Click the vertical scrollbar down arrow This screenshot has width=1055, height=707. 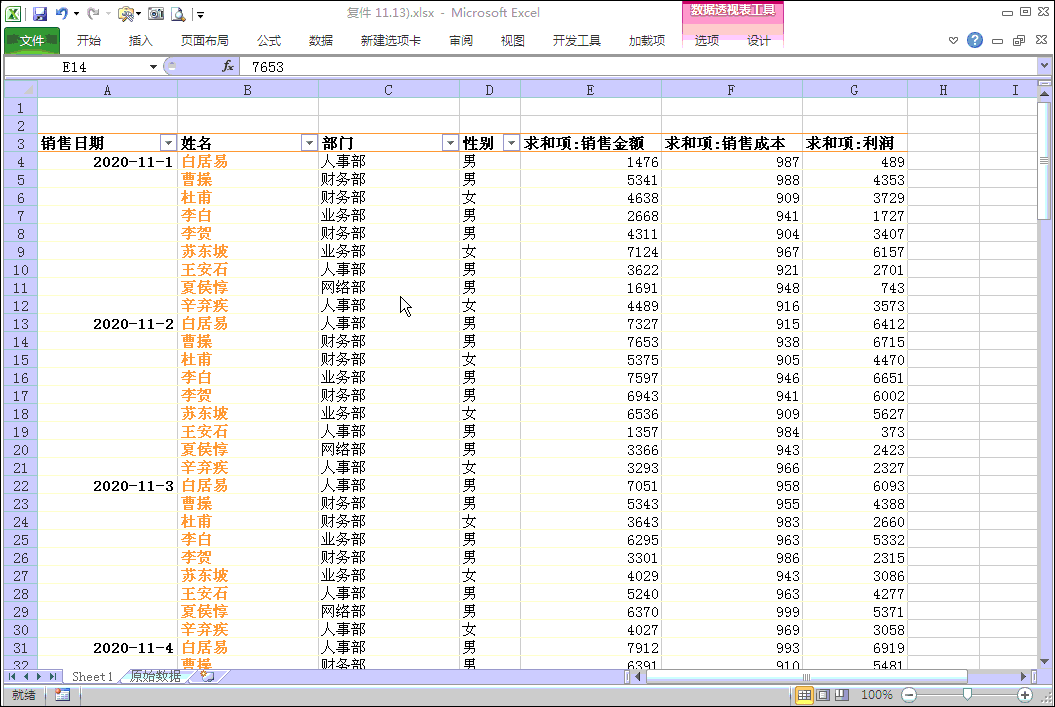[x=1044, y=662]
